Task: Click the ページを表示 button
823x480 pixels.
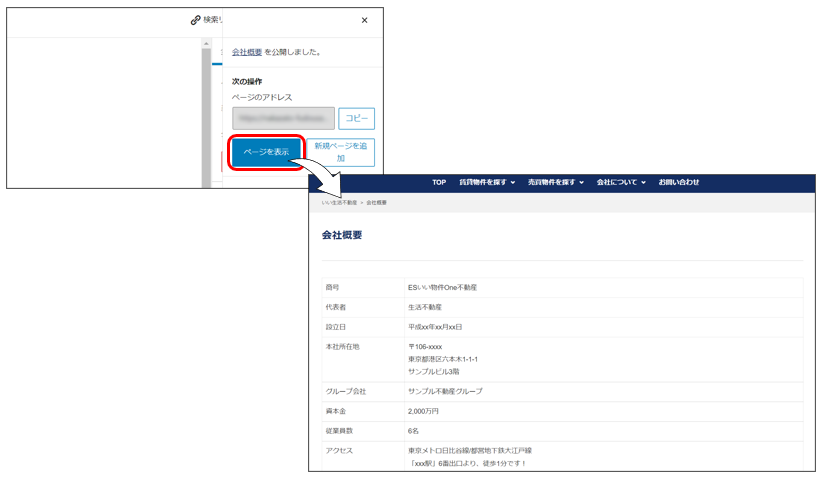Action: (x=266, y=152)
